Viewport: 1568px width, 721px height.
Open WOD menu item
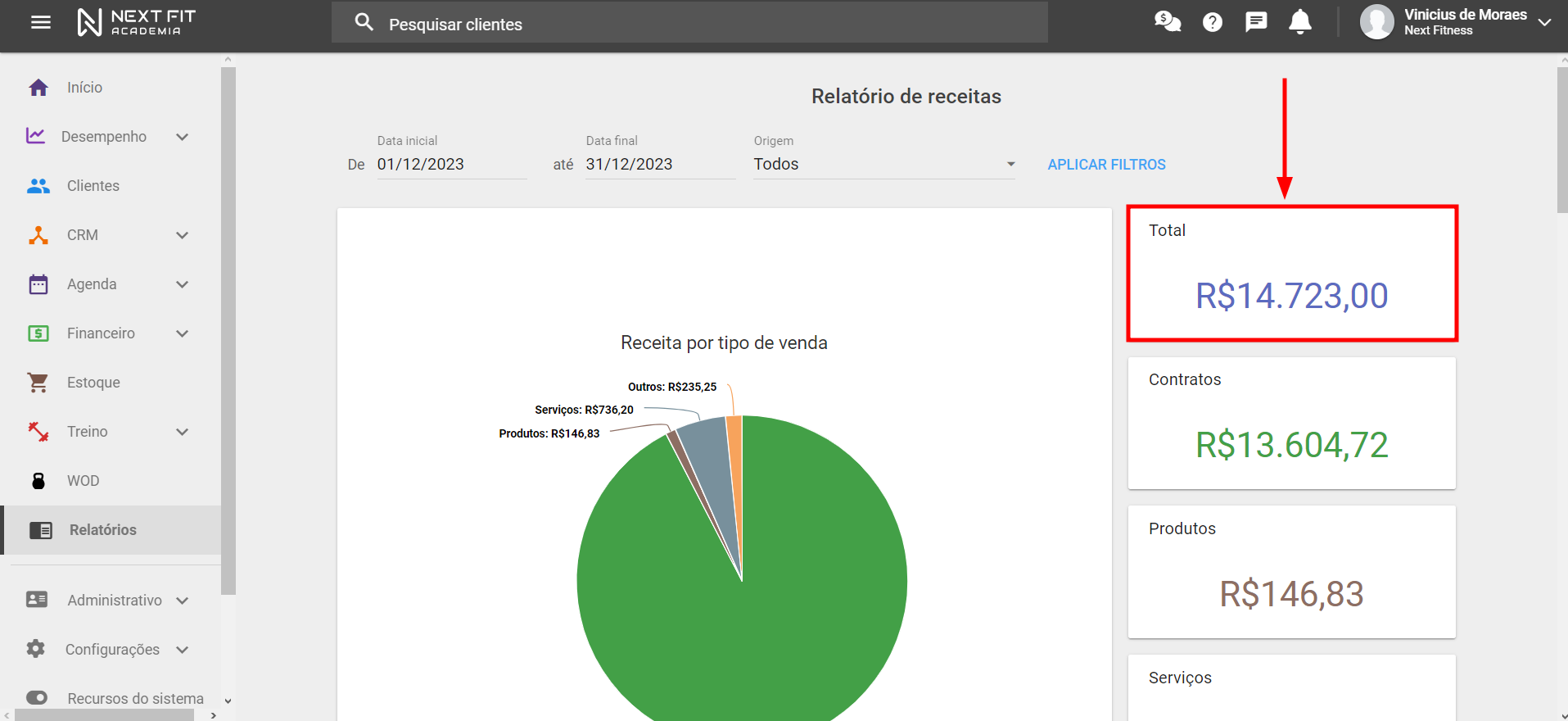point(83,481)
